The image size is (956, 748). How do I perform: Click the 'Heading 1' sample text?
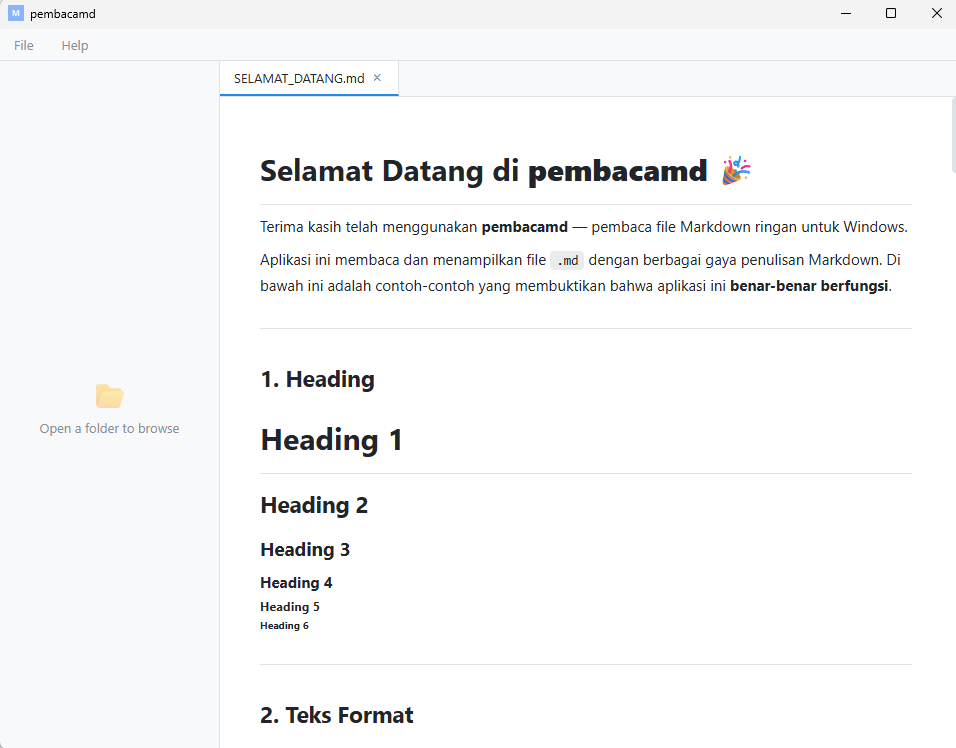tap(331, 440)
